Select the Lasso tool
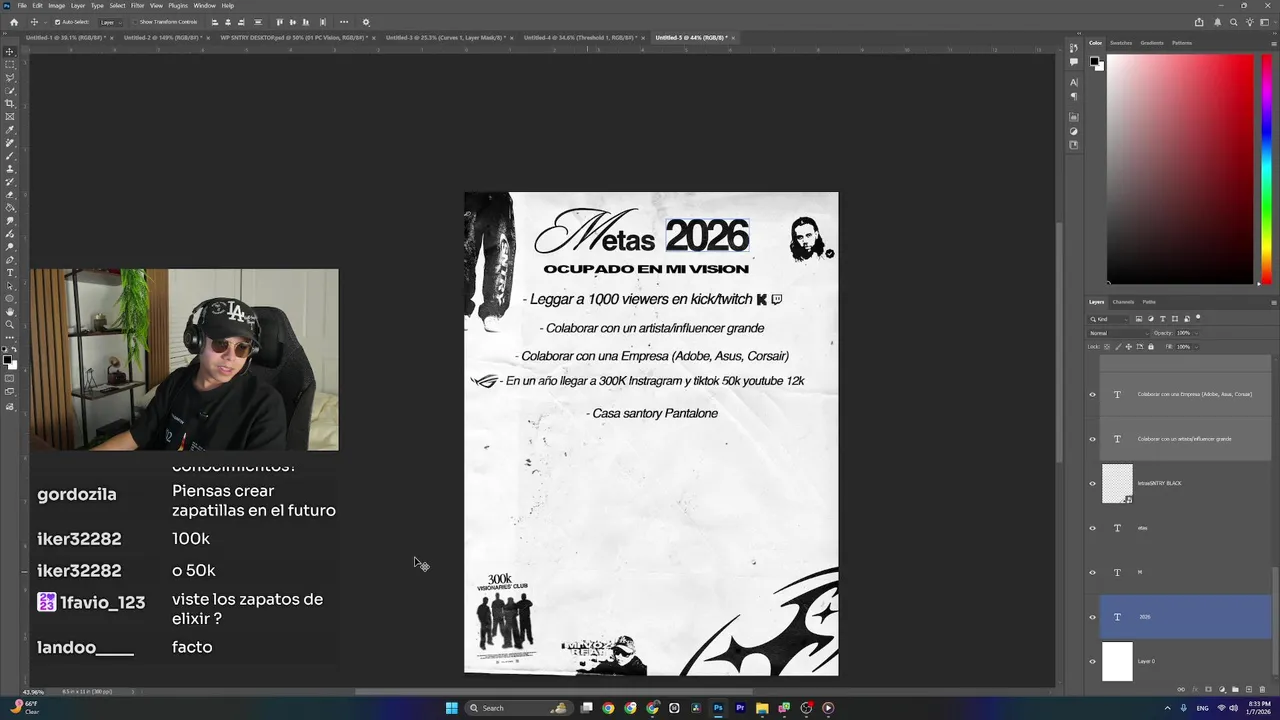The height and width of the screenshot is (720, 1280). point(10,77)
